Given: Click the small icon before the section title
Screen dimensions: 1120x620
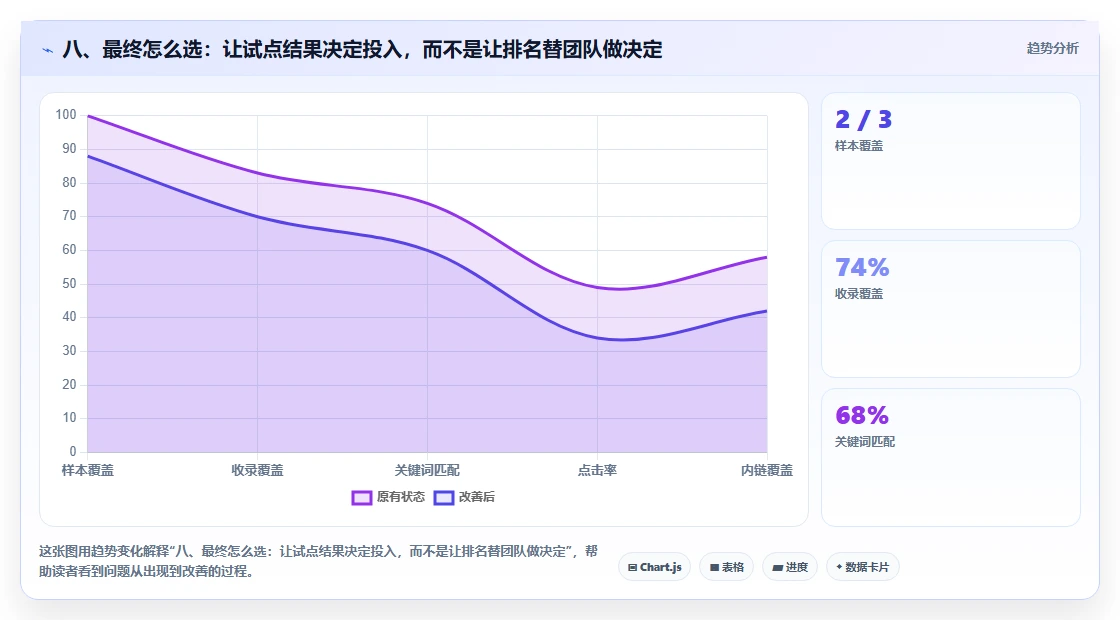Looking at the screenshot, I should [x=48, y=50].
